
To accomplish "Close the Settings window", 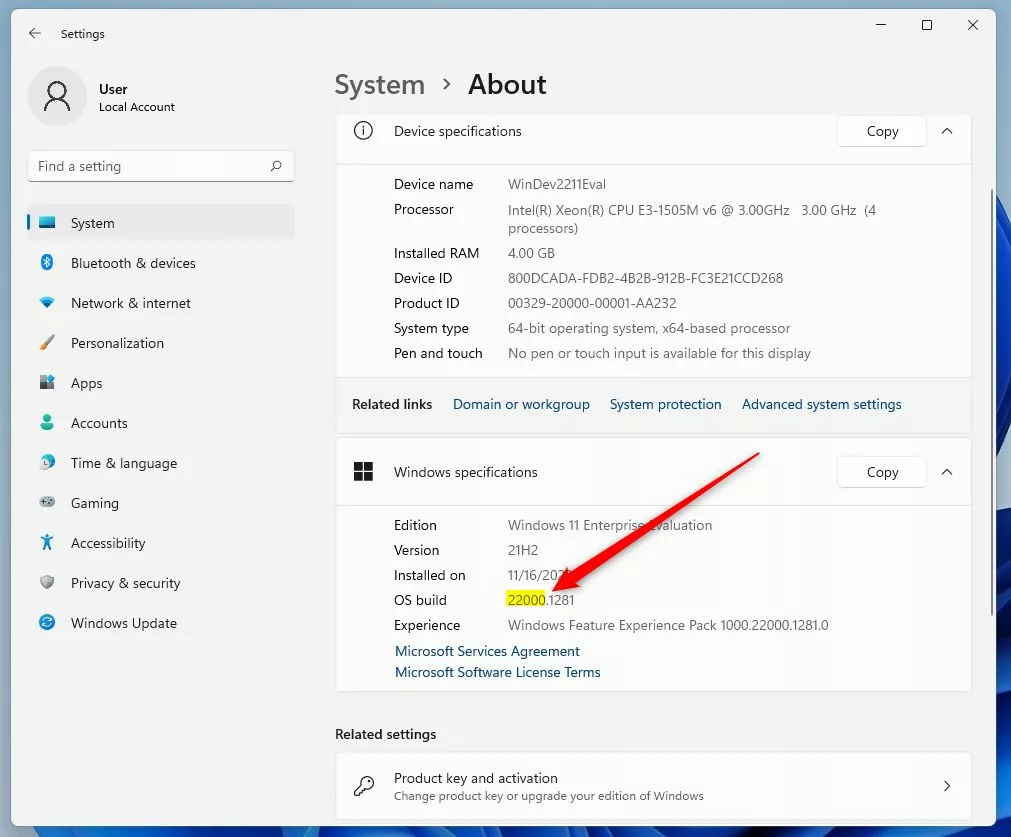I will click(x=973, y=25).
